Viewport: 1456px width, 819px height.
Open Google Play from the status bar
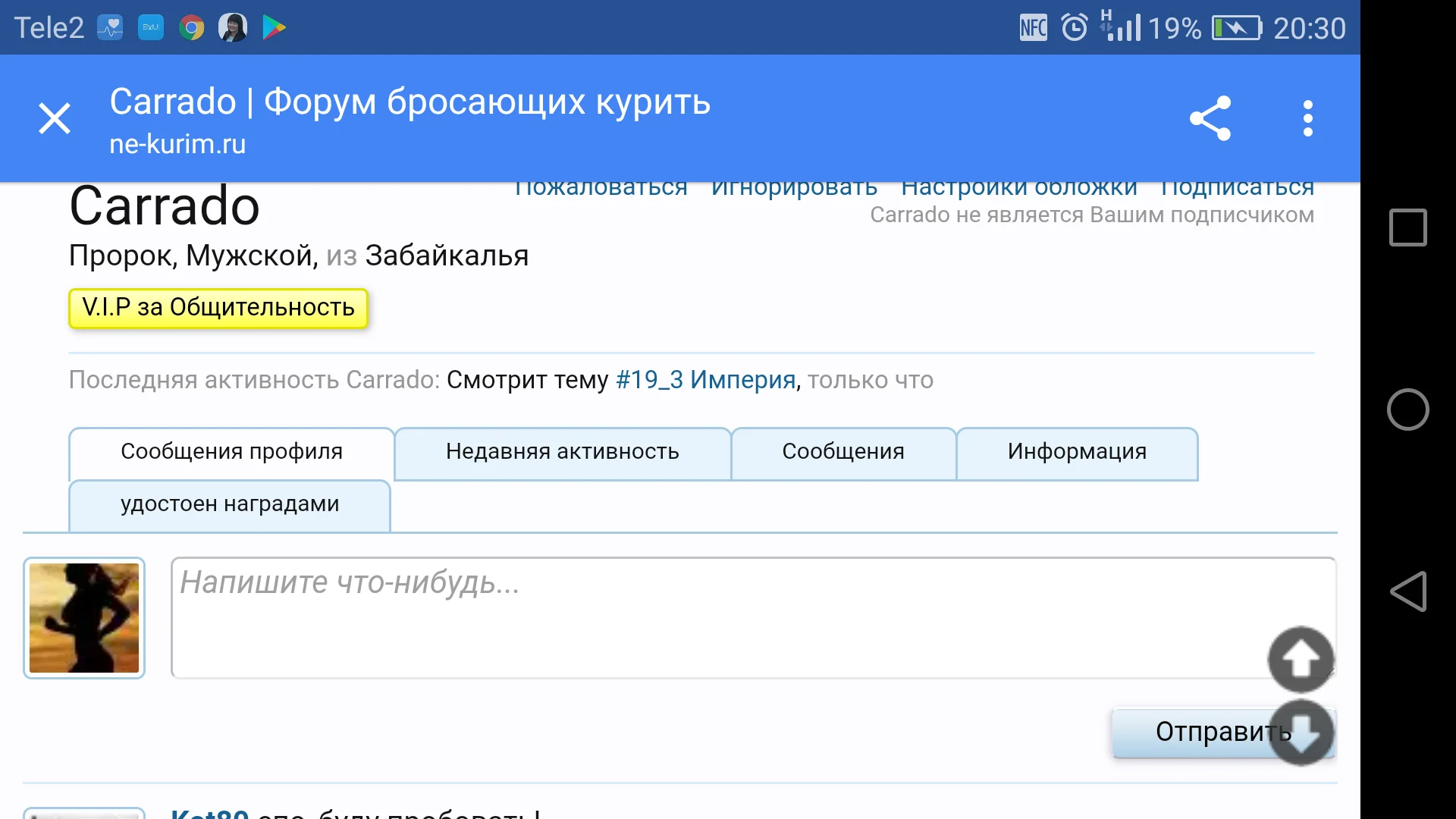click(x=274, y=27)
